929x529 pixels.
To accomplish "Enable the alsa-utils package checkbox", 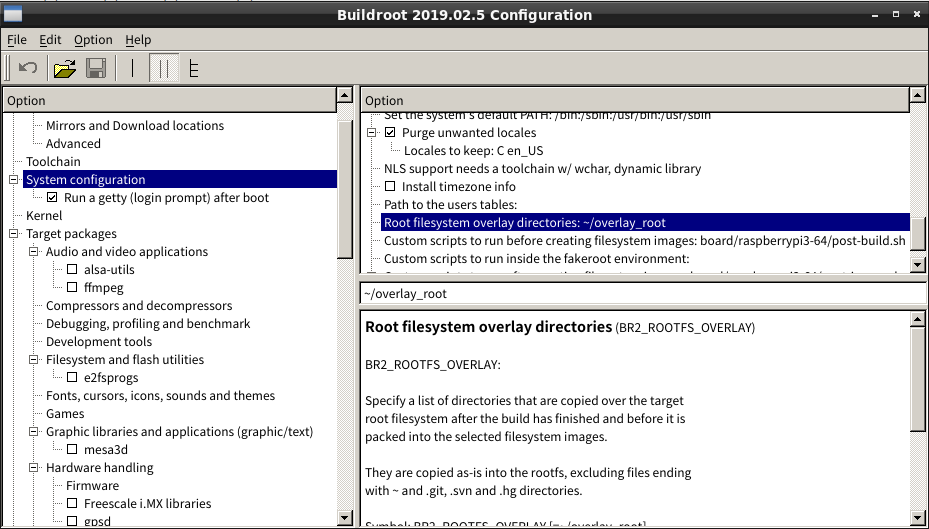I will [x=72, y=270].
